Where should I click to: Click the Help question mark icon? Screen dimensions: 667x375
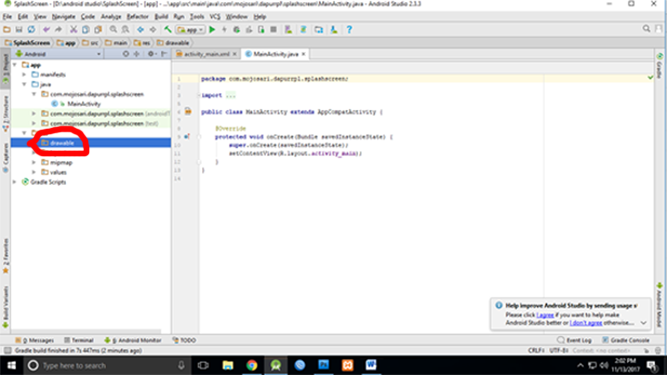[x=349, y=29]
